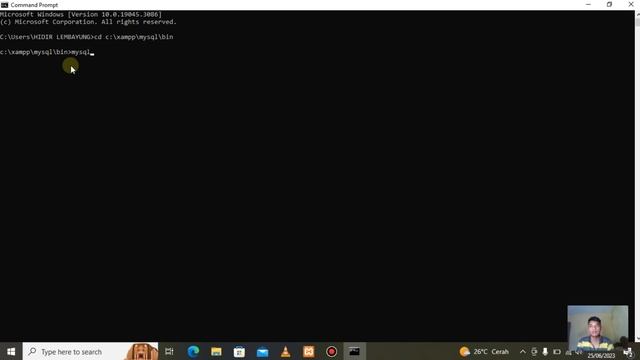Viewport: 640px width, 360px height.
Task: Click the Command Prompt title bar icon
Action: click(4, 5)
